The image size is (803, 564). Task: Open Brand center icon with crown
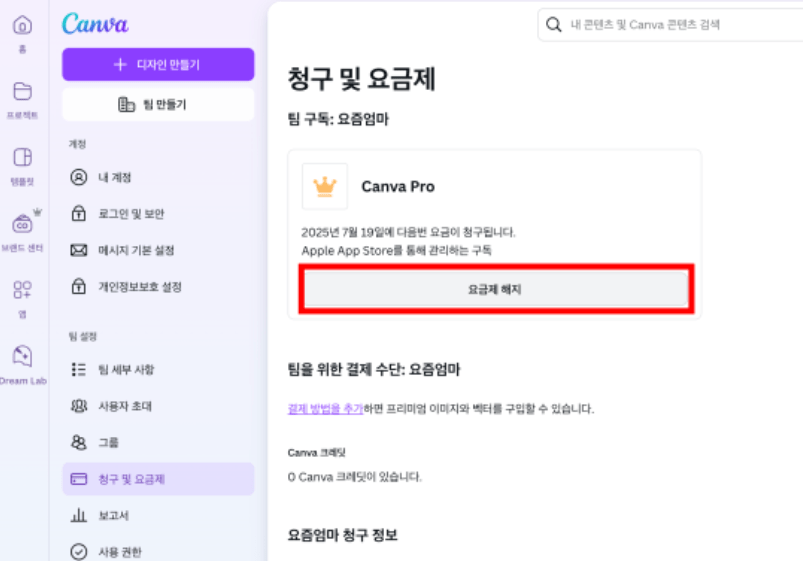click(23, 223)
